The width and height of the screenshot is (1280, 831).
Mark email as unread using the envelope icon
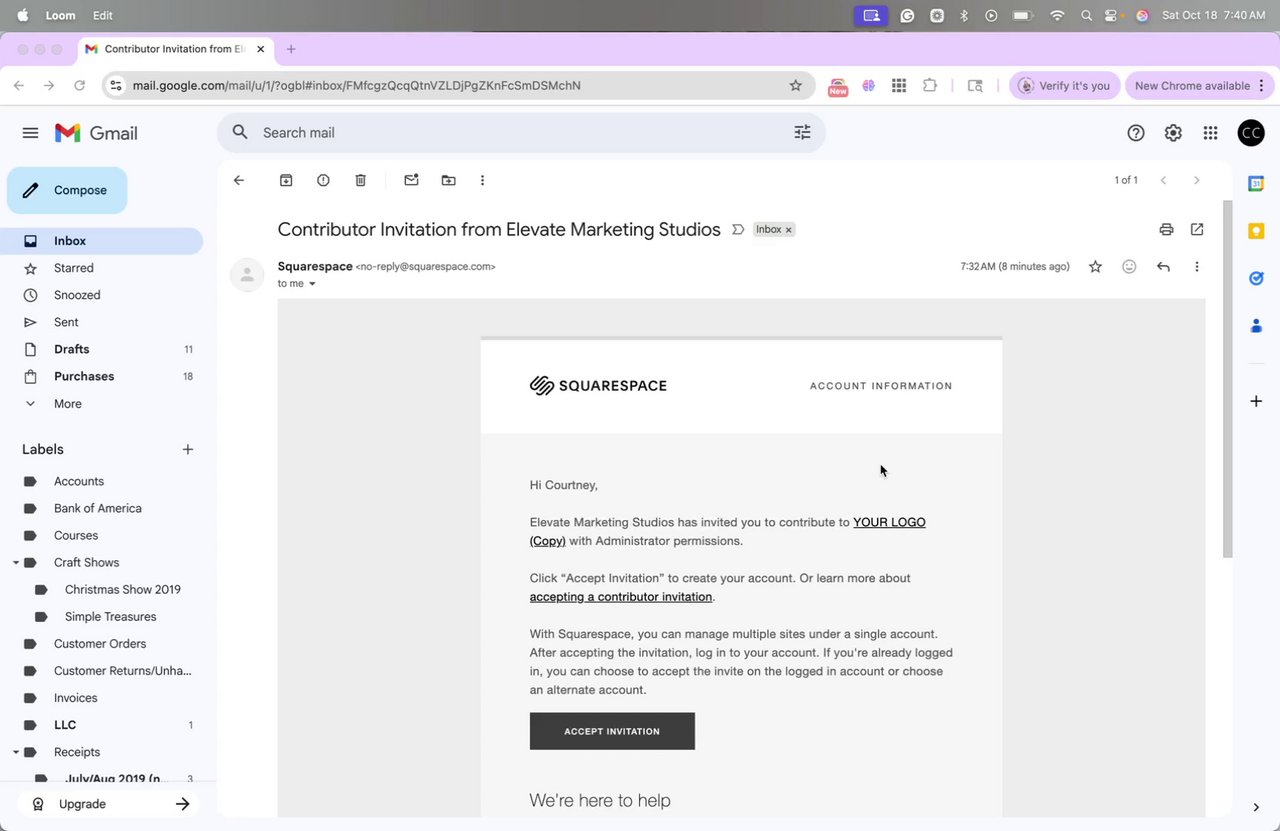point(411,180)
